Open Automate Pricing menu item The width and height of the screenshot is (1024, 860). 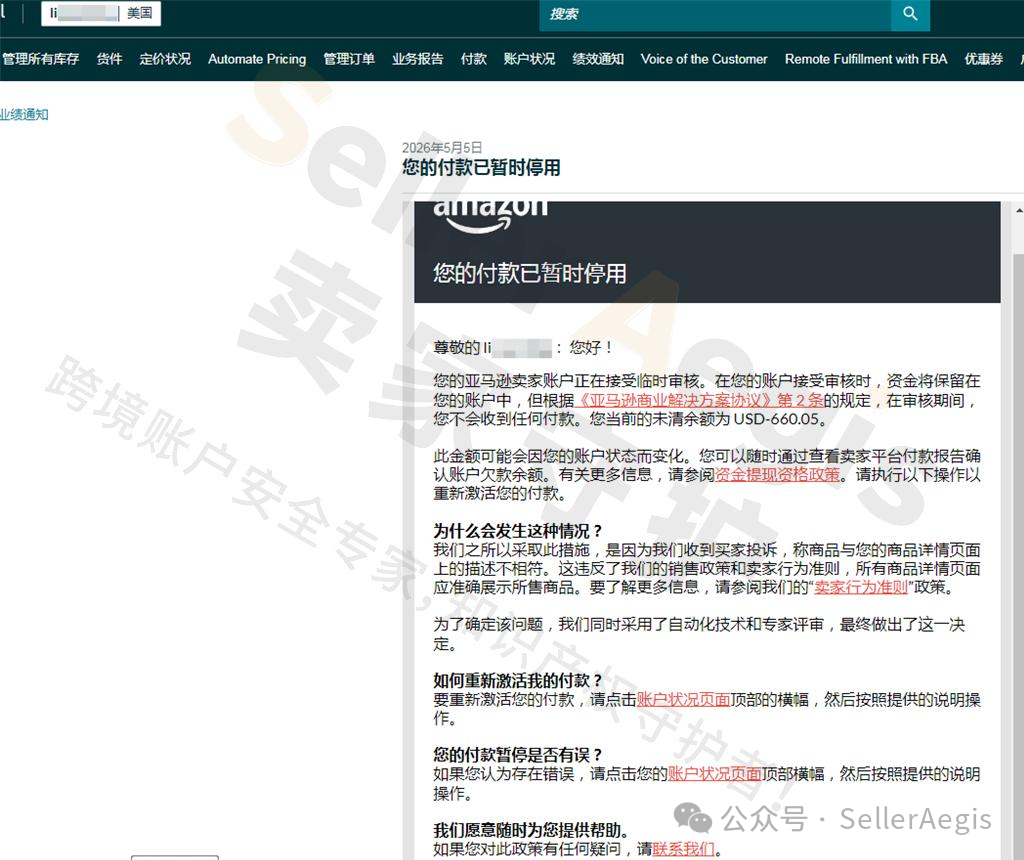257,59
